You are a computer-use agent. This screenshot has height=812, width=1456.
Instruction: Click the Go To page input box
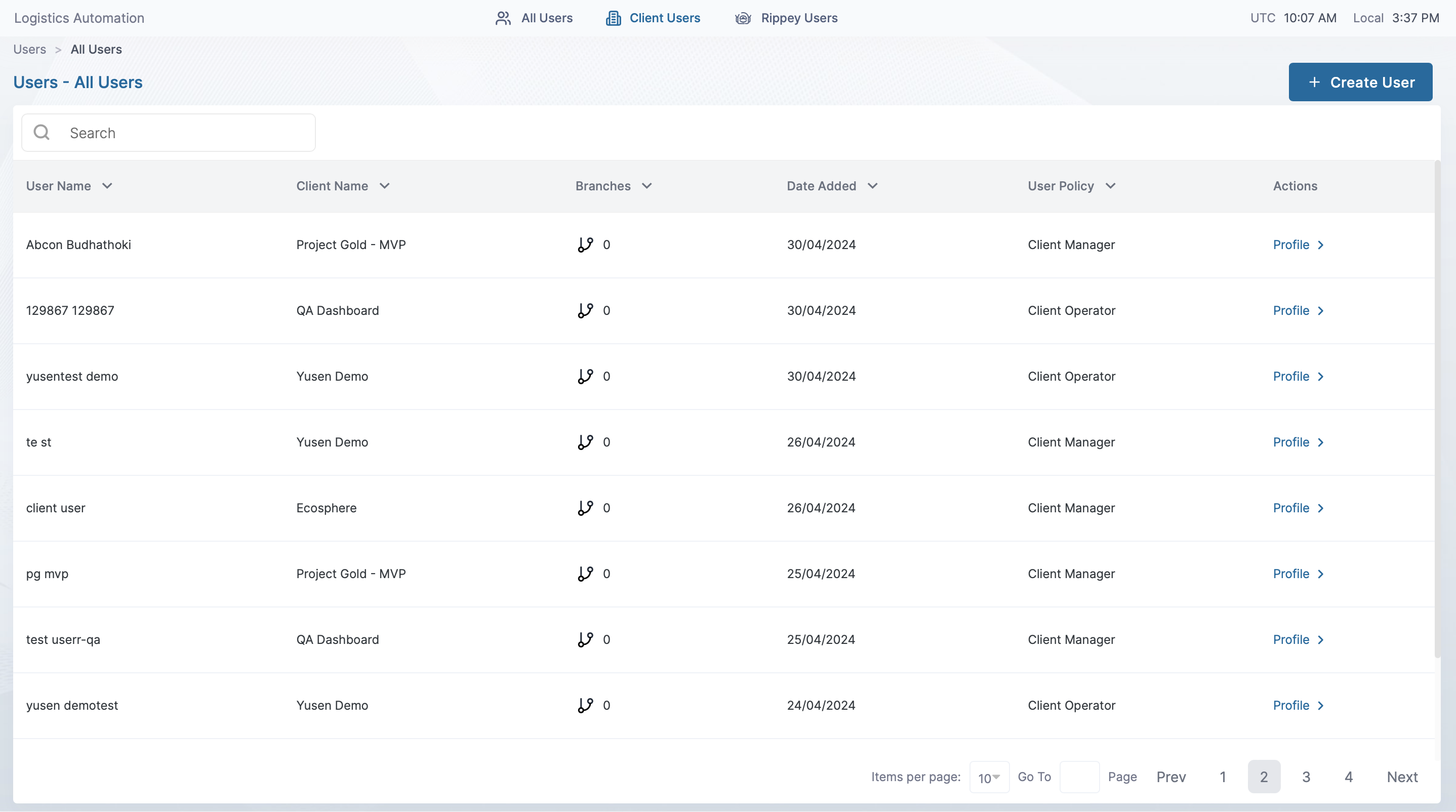click(1079, 777)
